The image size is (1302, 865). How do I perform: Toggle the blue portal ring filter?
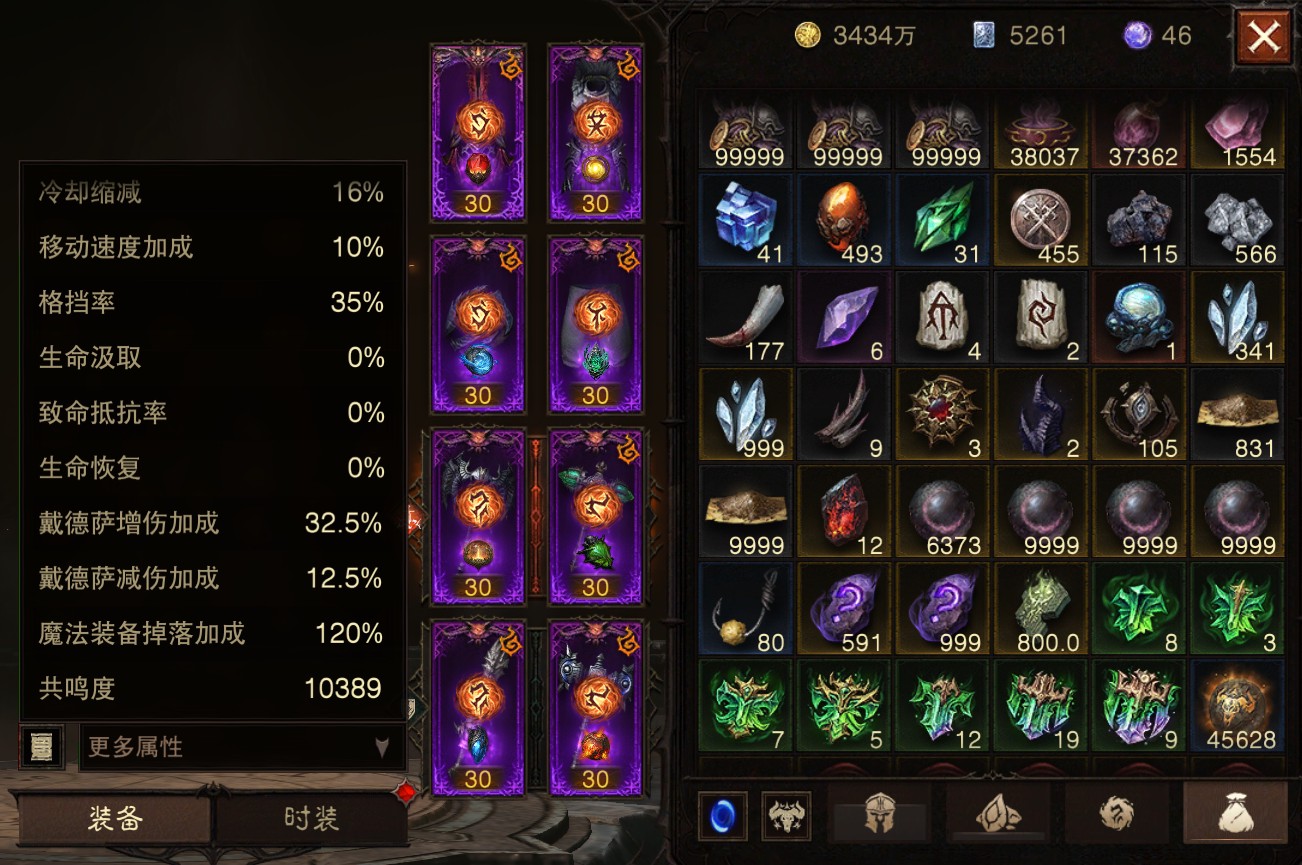click(722, 816)
